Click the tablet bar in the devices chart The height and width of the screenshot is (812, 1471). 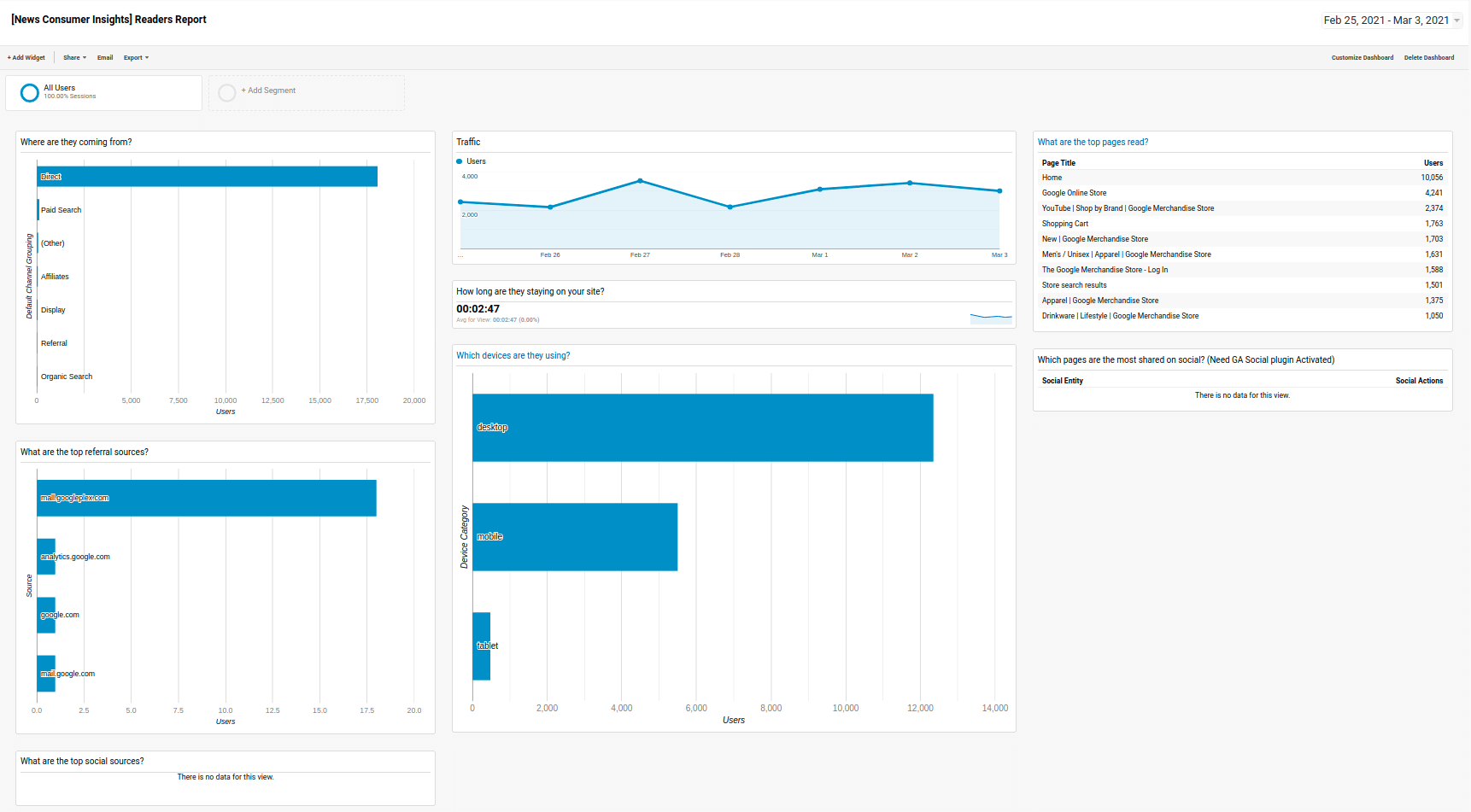pos(481,645)
